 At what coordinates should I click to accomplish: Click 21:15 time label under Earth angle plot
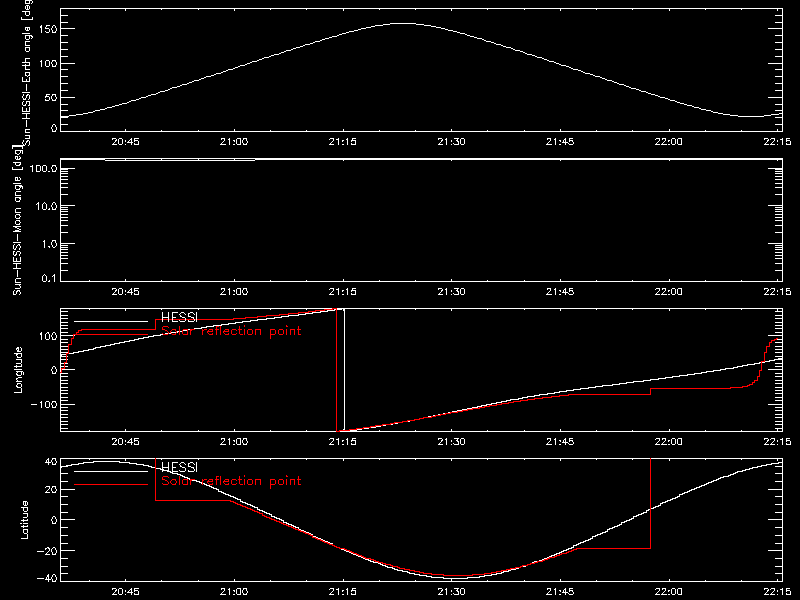(x=343, y=141)
